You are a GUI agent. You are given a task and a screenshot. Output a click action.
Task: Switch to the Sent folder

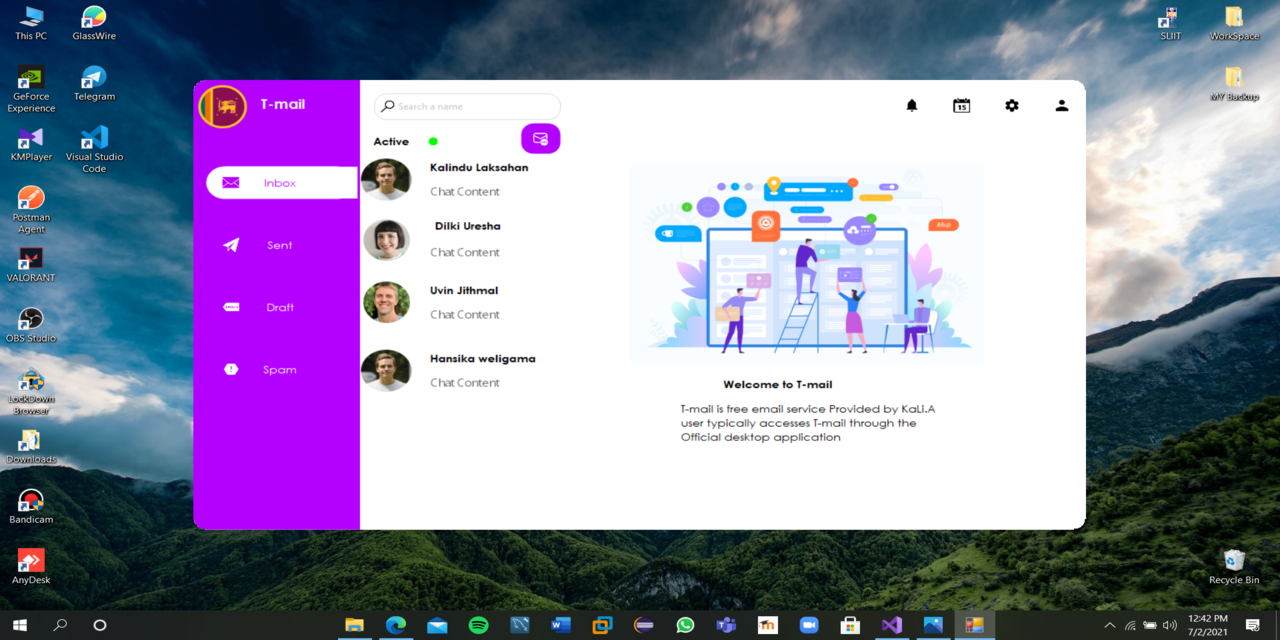tap(279, 245)
